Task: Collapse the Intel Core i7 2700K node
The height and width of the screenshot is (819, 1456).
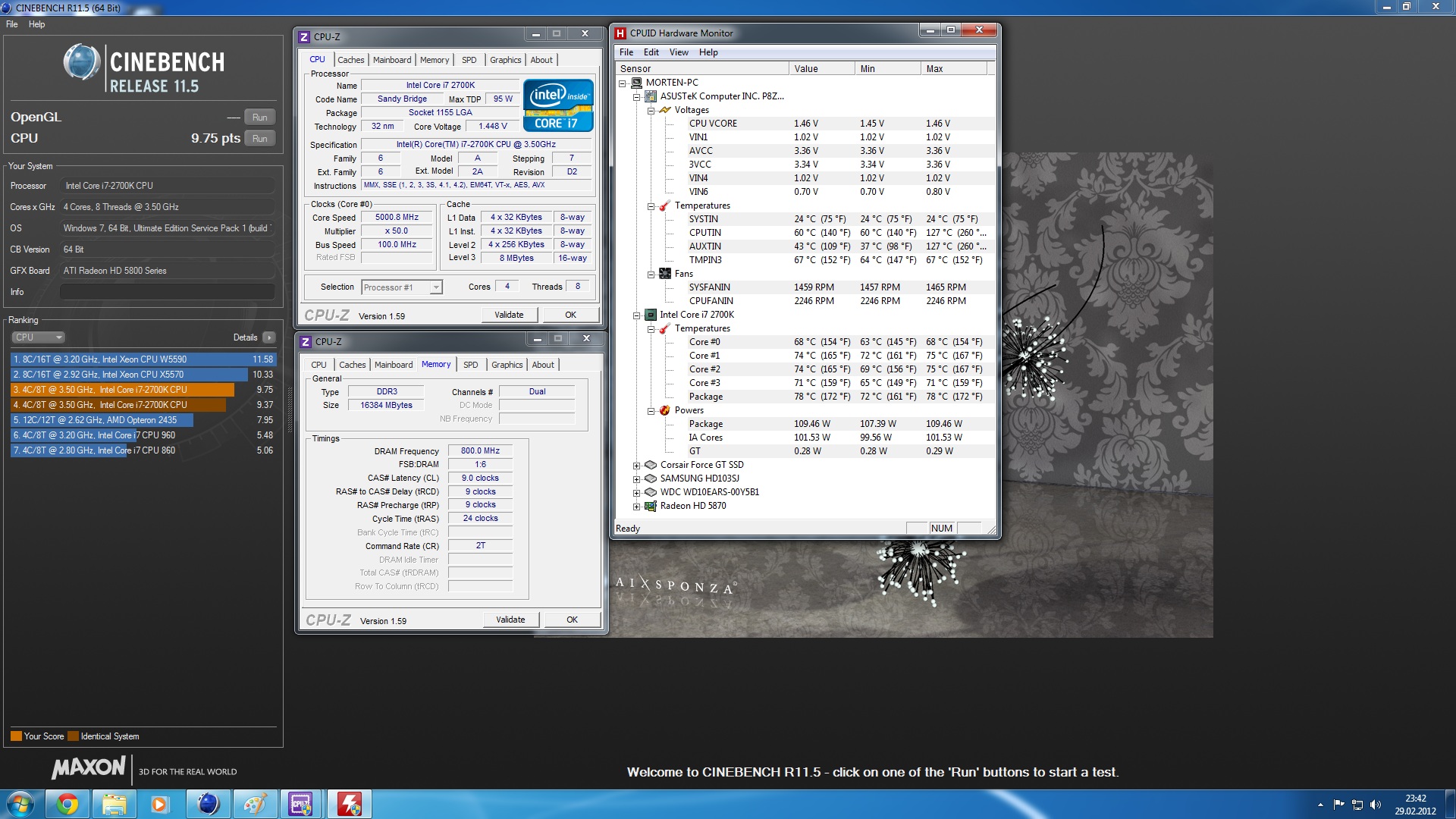Action: click(637, 315)
